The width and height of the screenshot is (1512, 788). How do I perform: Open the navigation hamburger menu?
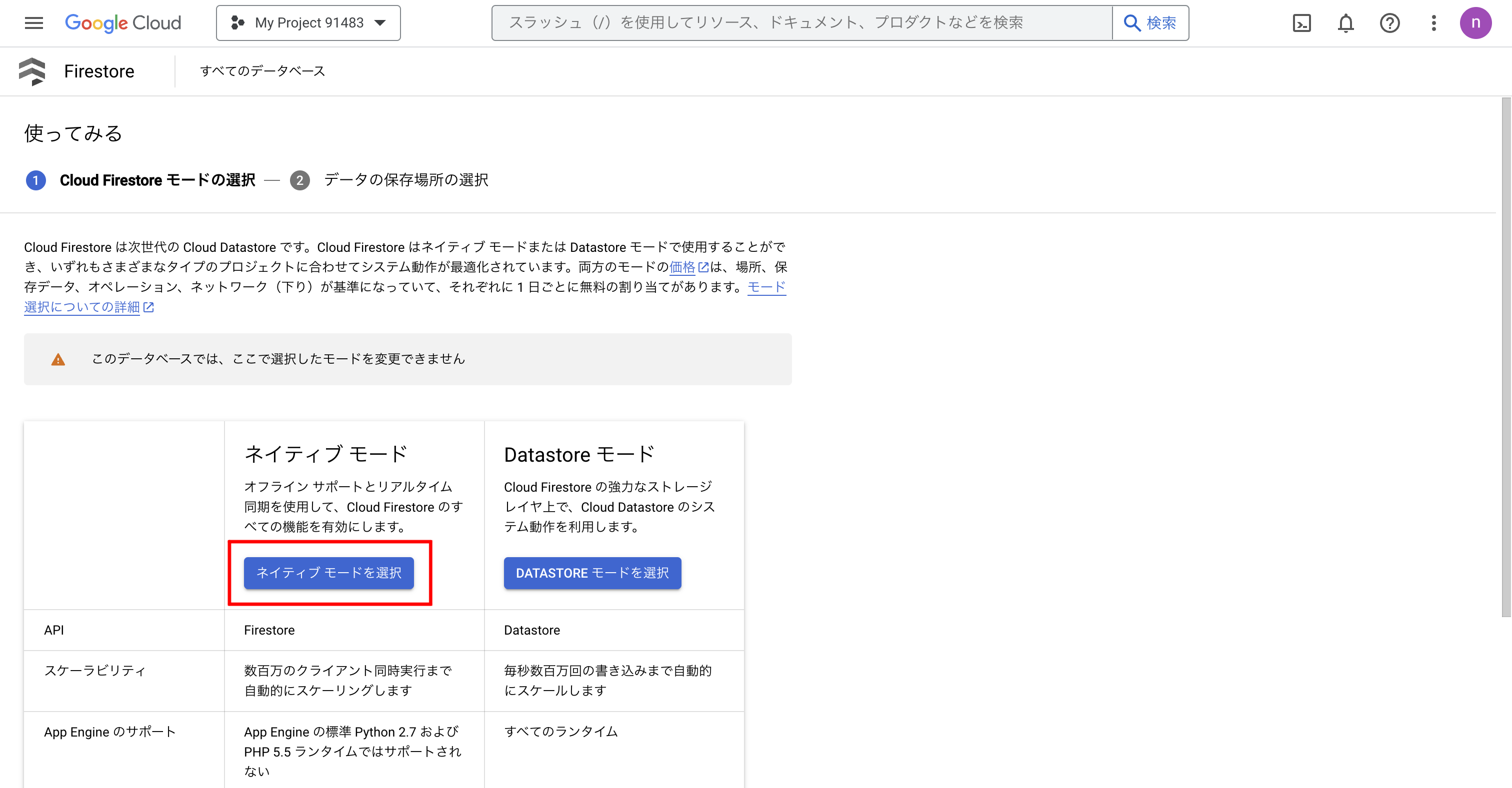click(33, 23)
